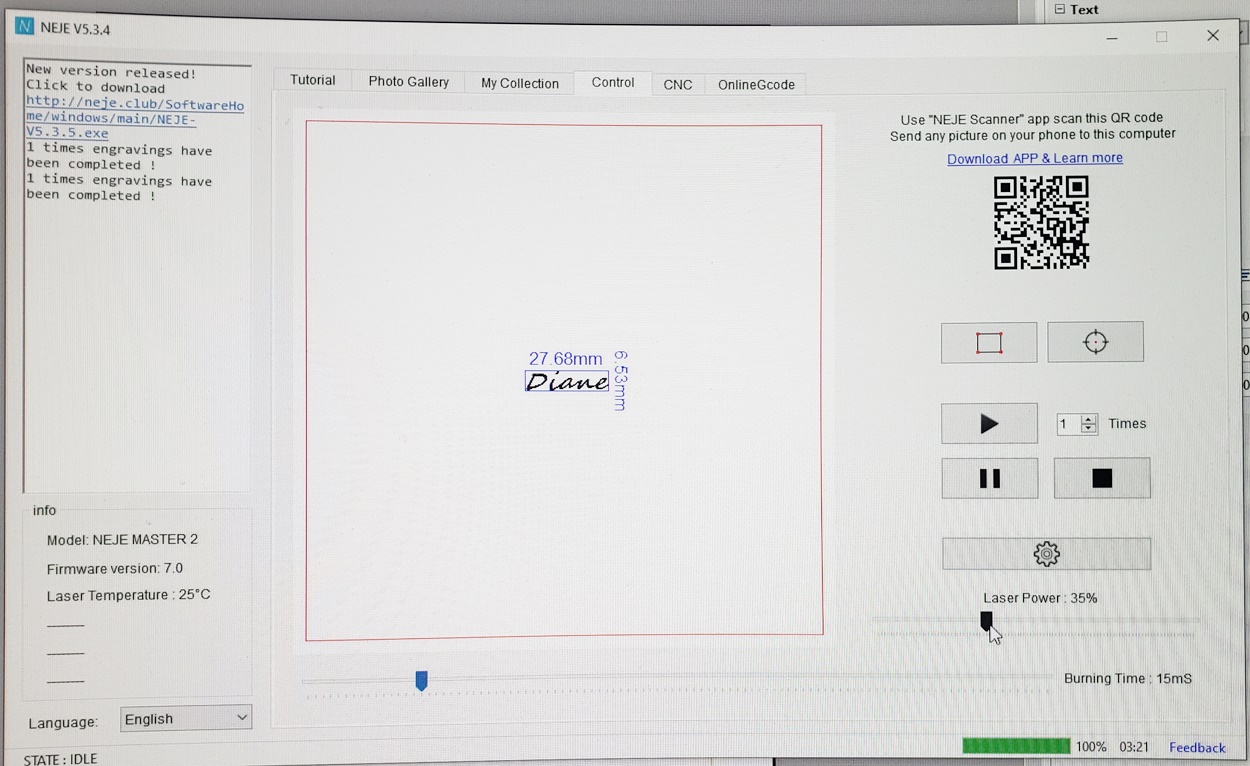Screen dimensions: 1250x766
Task: Increase the engraving Times count
Action: coord(1089,418)
